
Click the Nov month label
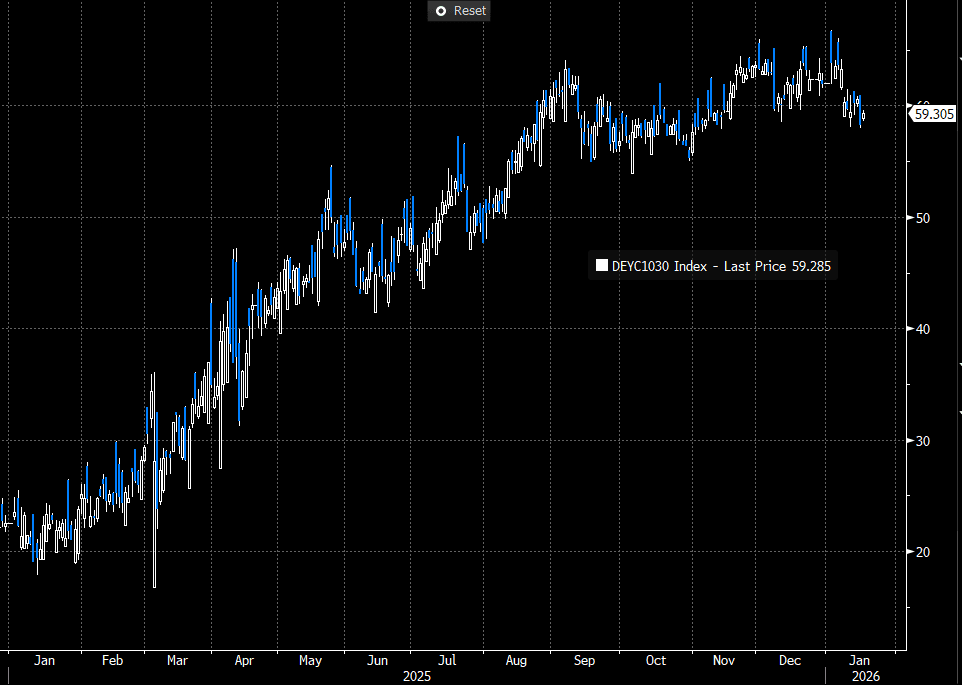click(722, 661)
